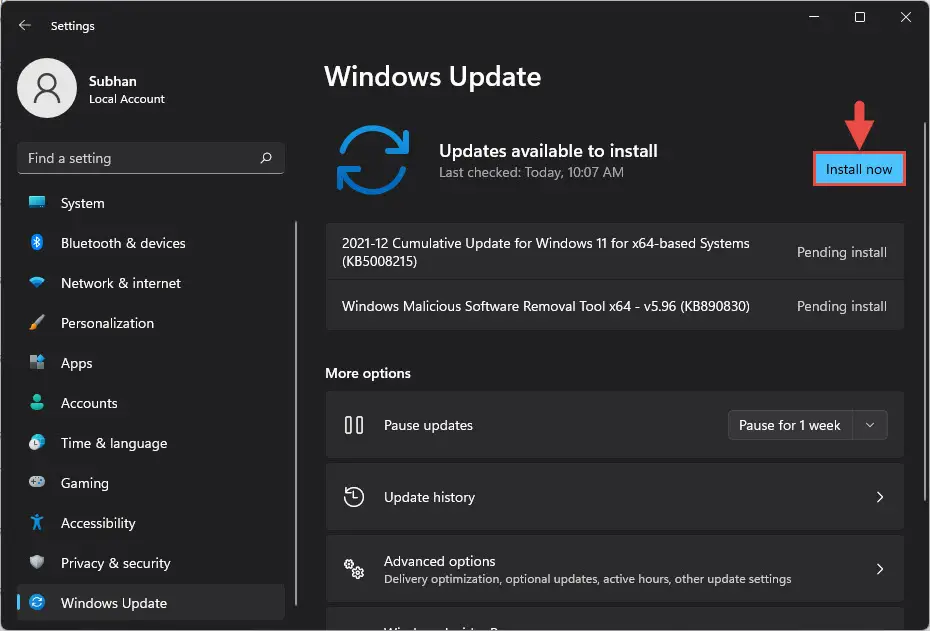
Task: Click Pending install status for KB890830
Action: point(842,306)
